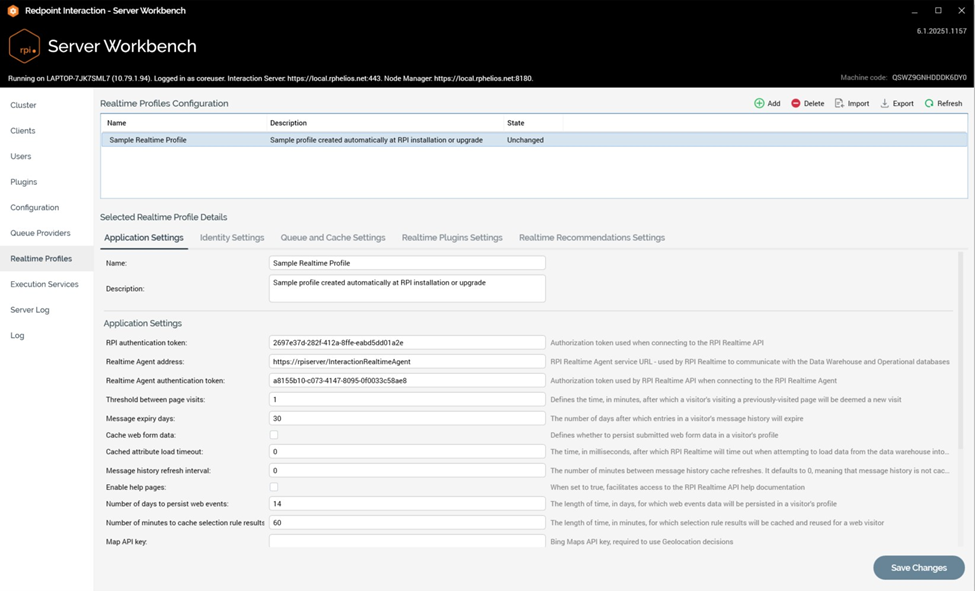Go to Execution Services in sidebar

[44, 284]
